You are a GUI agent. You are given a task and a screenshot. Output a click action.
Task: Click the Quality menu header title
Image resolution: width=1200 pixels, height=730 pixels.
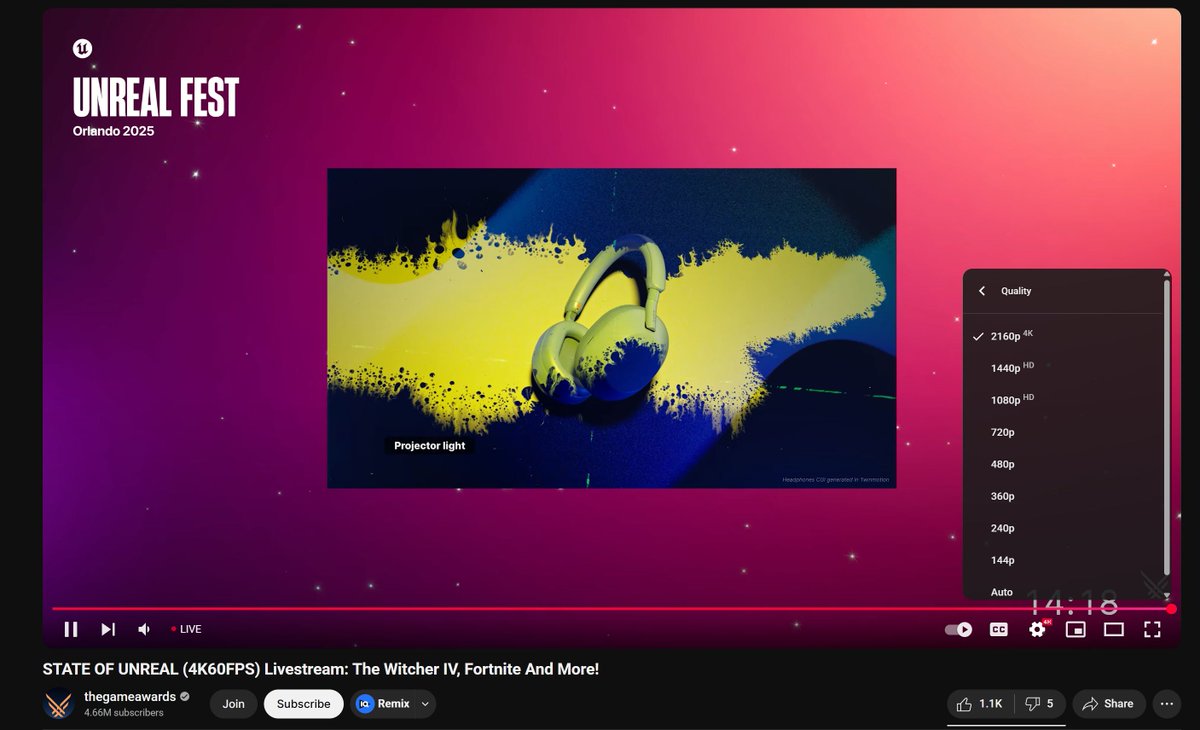(1016, 291)
